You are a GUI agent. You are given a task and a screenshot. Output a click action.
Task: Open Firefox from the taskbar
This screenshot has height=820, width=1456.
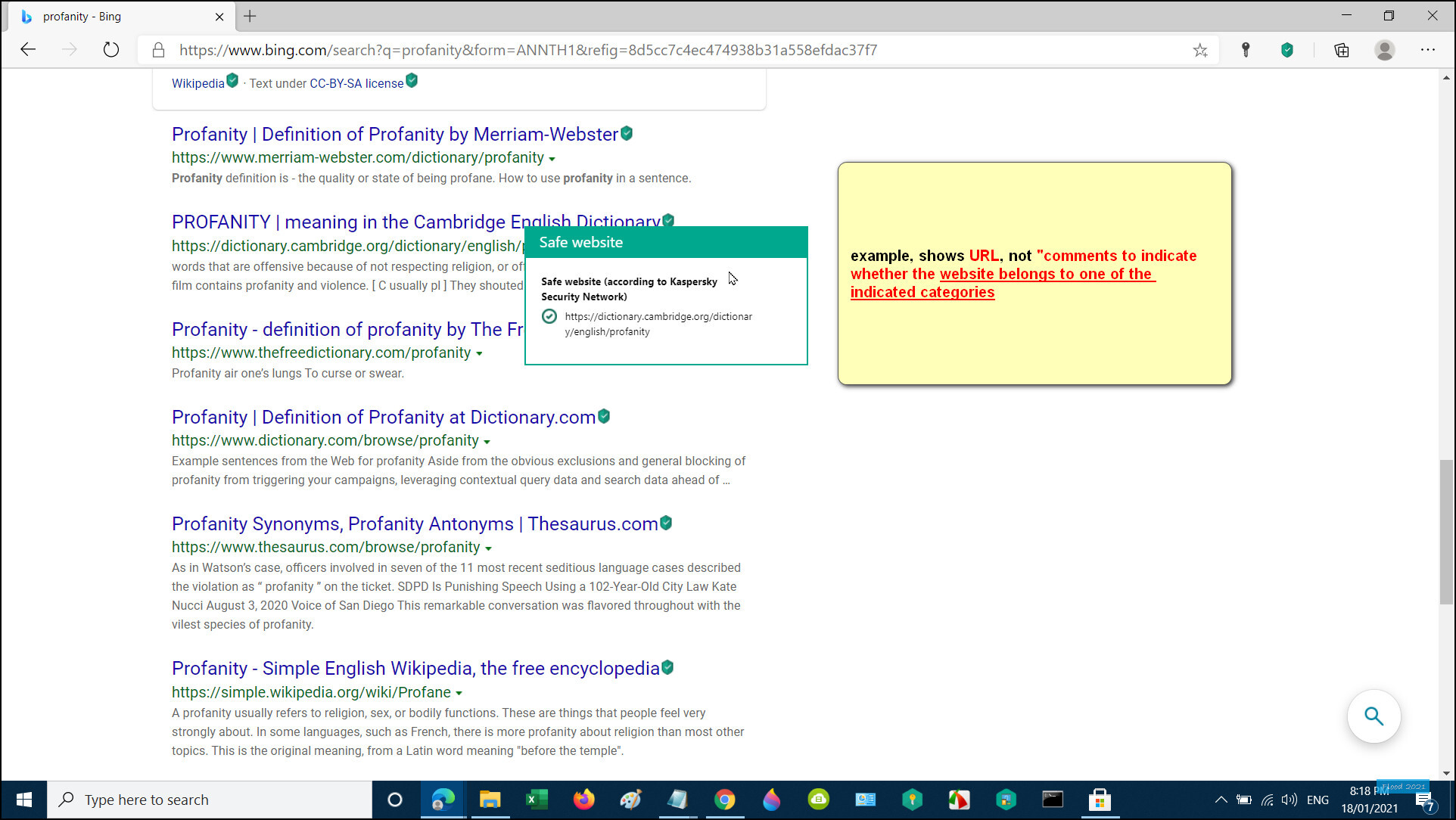tap(583, 800)
